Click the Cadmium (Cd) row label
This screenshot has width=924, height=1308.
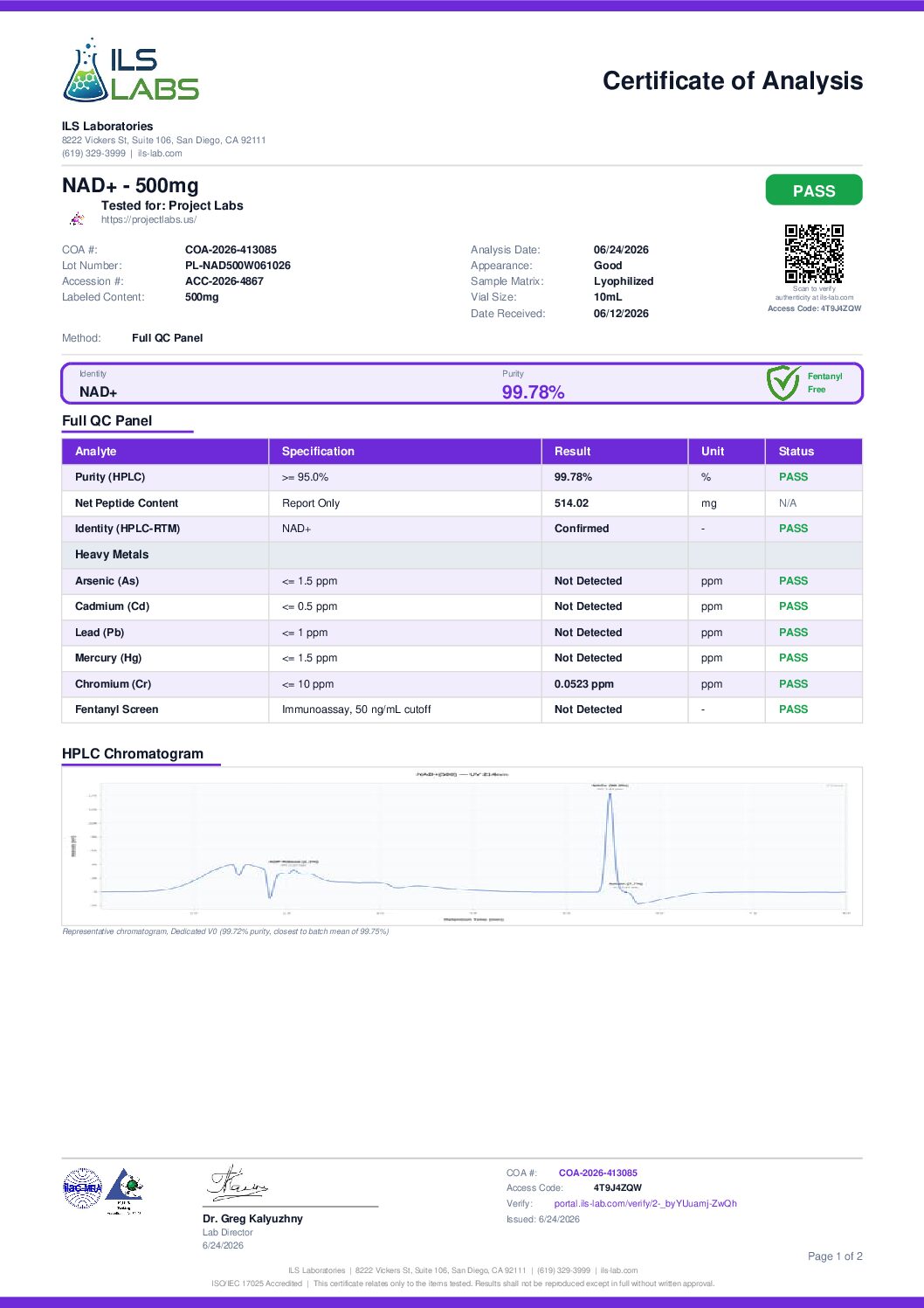point(112,606)
